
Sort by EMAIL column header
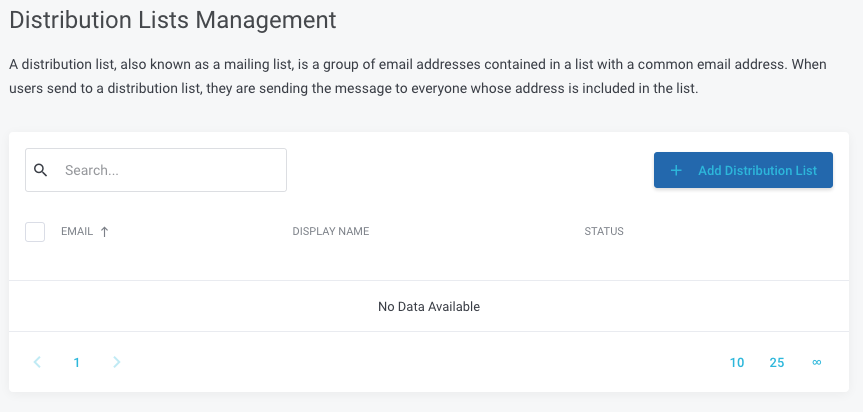click(x=77, y=232)
